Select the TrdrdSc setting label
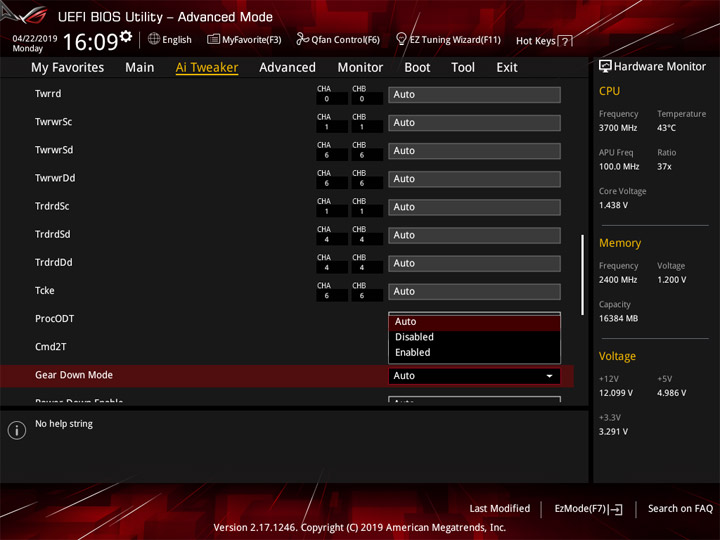Screen dimensions: 720x540 pyautogui.click(x=52, y=206)
